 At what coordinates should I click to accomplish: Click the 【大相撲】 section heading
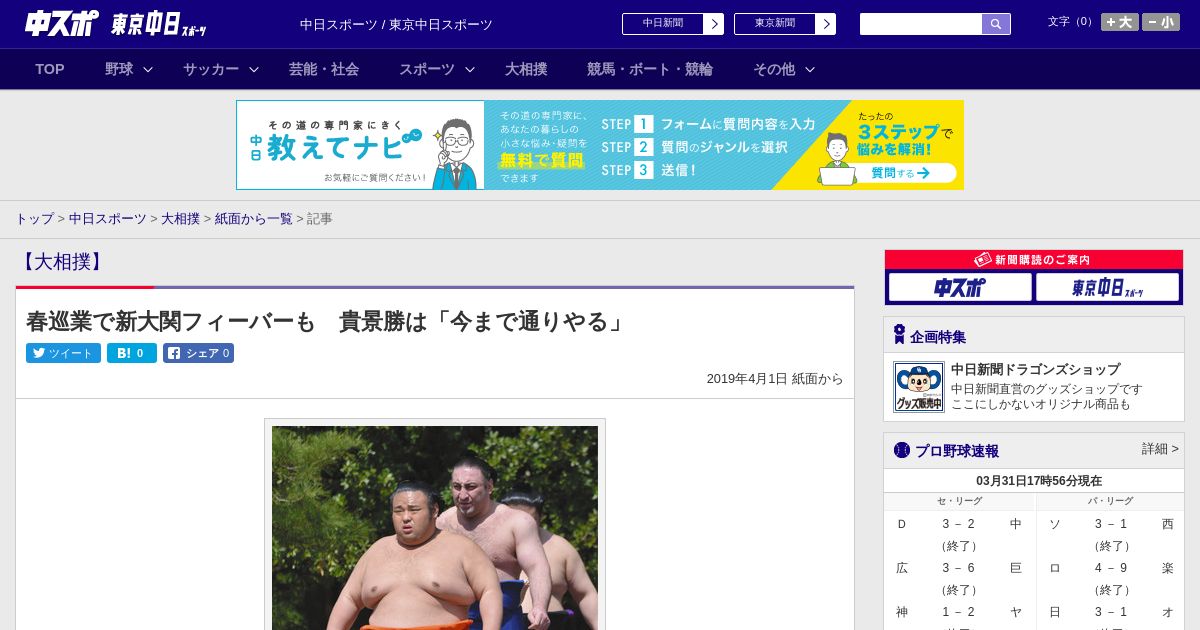click(61, 262)
